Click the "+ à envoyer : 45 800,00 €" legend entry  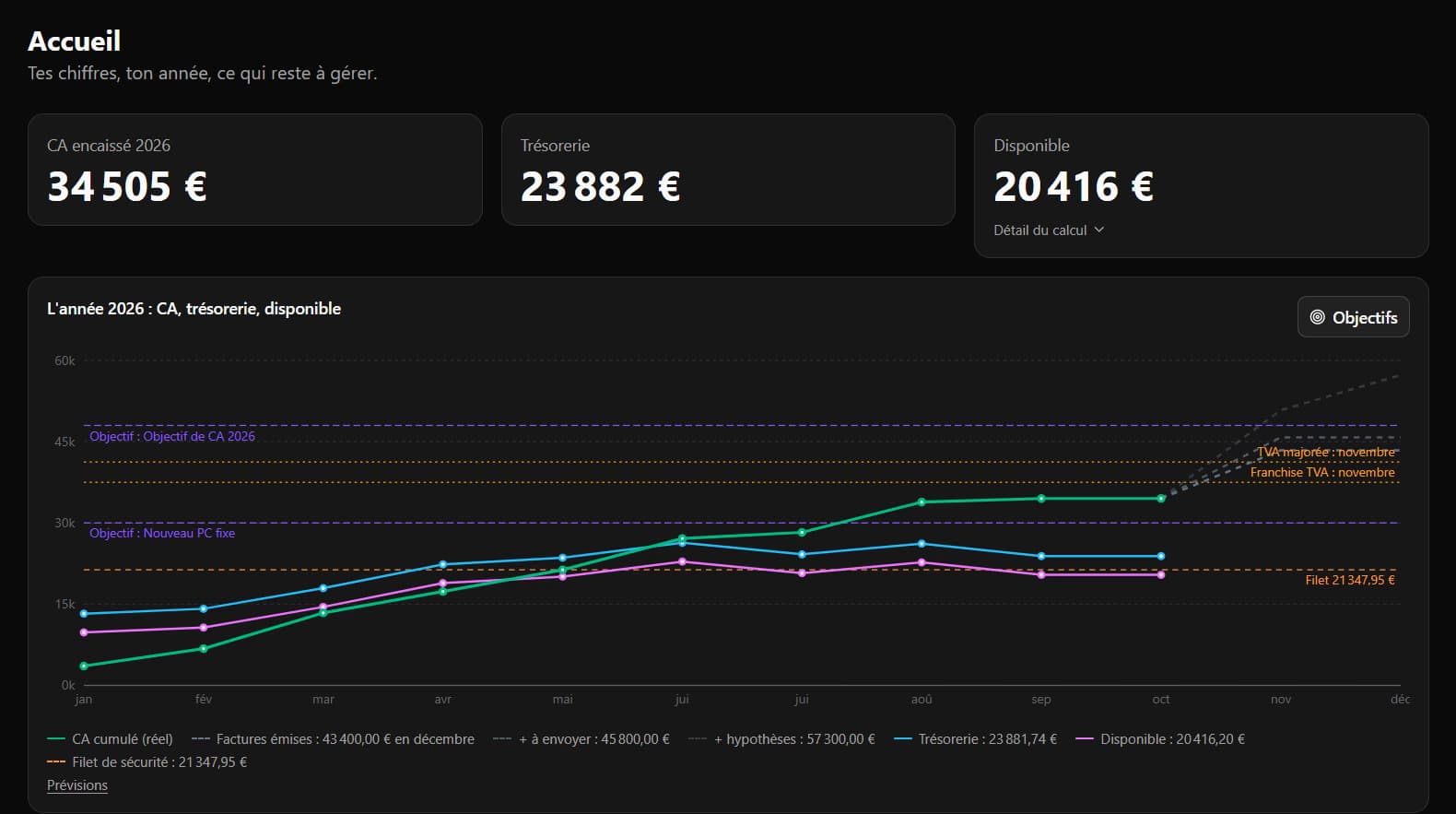click(581, 739)
